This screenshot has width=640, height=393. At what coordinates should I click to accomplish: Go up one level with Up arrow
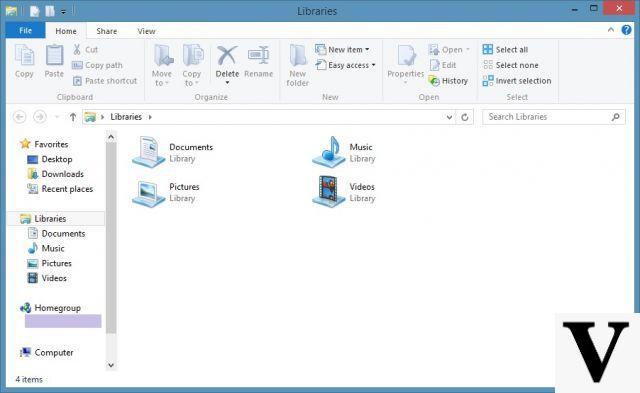[x=73, y=117]
